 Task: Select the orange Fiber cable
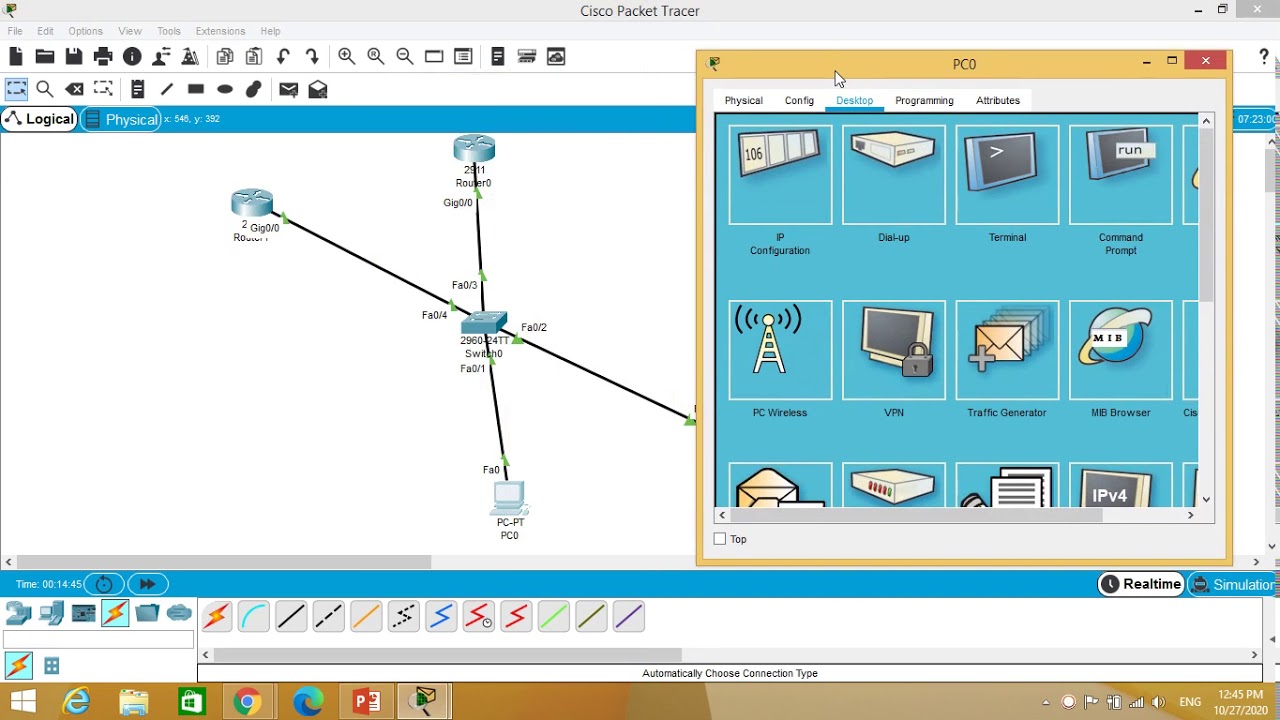[366, 616]
